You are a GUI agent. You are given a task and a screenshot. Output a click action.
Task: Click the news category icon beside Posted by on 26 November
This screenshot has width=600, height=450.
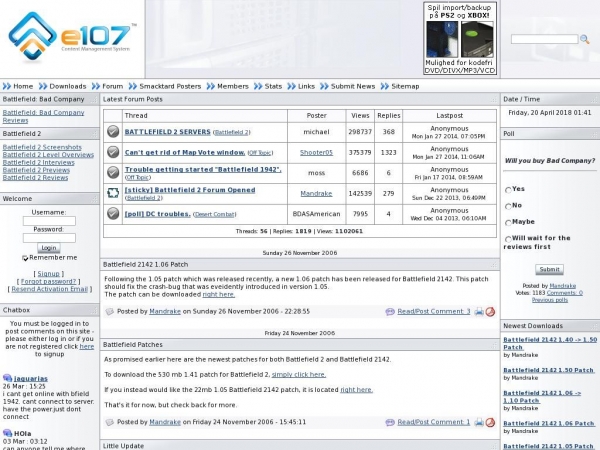coord(110,311)
